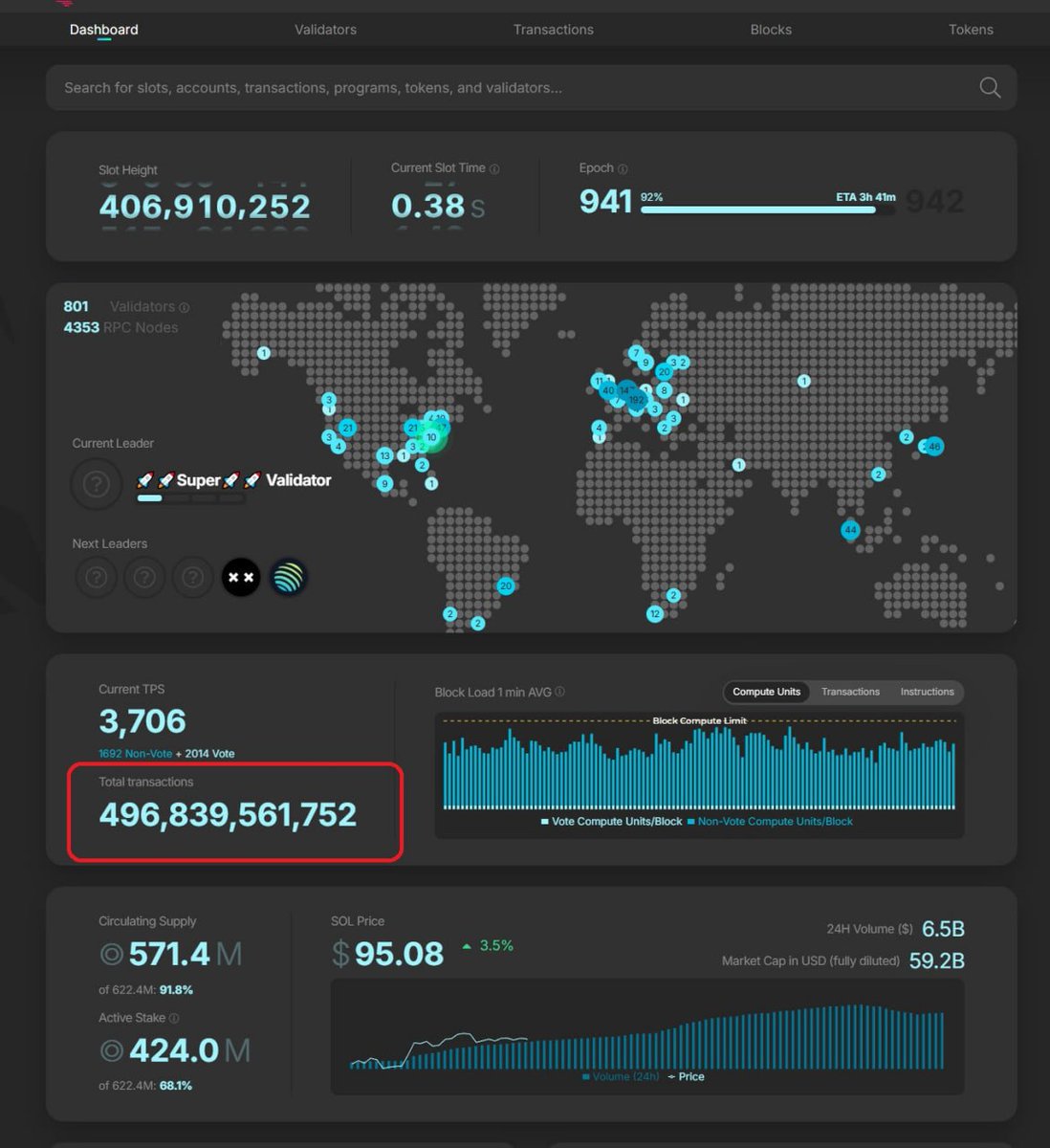Click the map marker labeled 12
Viewport: 1050px width, 1148px height.
point(655,613)
